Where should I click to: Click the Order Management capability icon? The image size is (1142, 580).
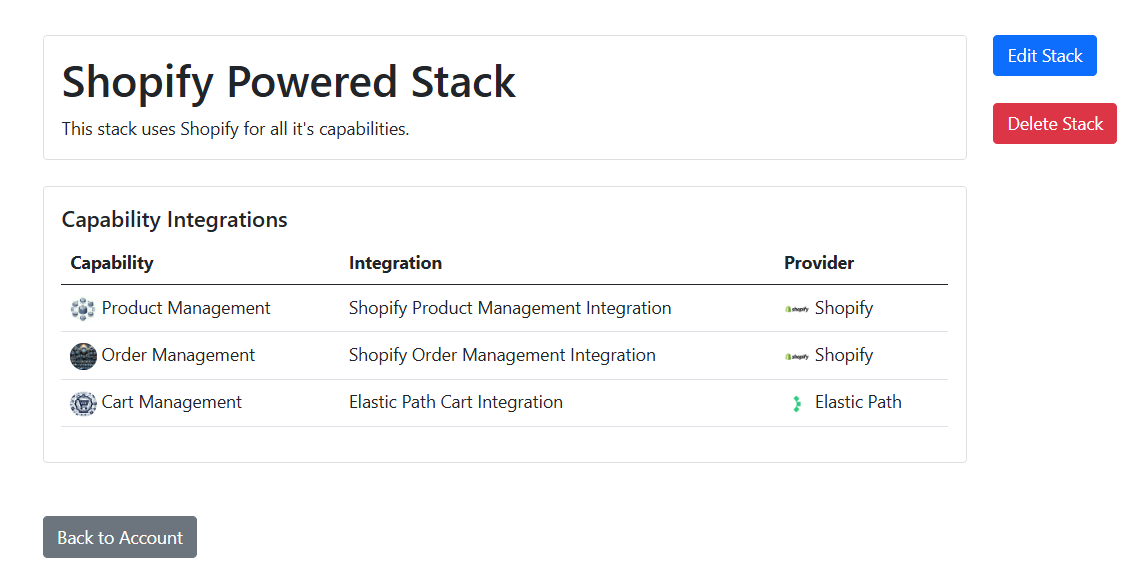[x=83, y=356]
